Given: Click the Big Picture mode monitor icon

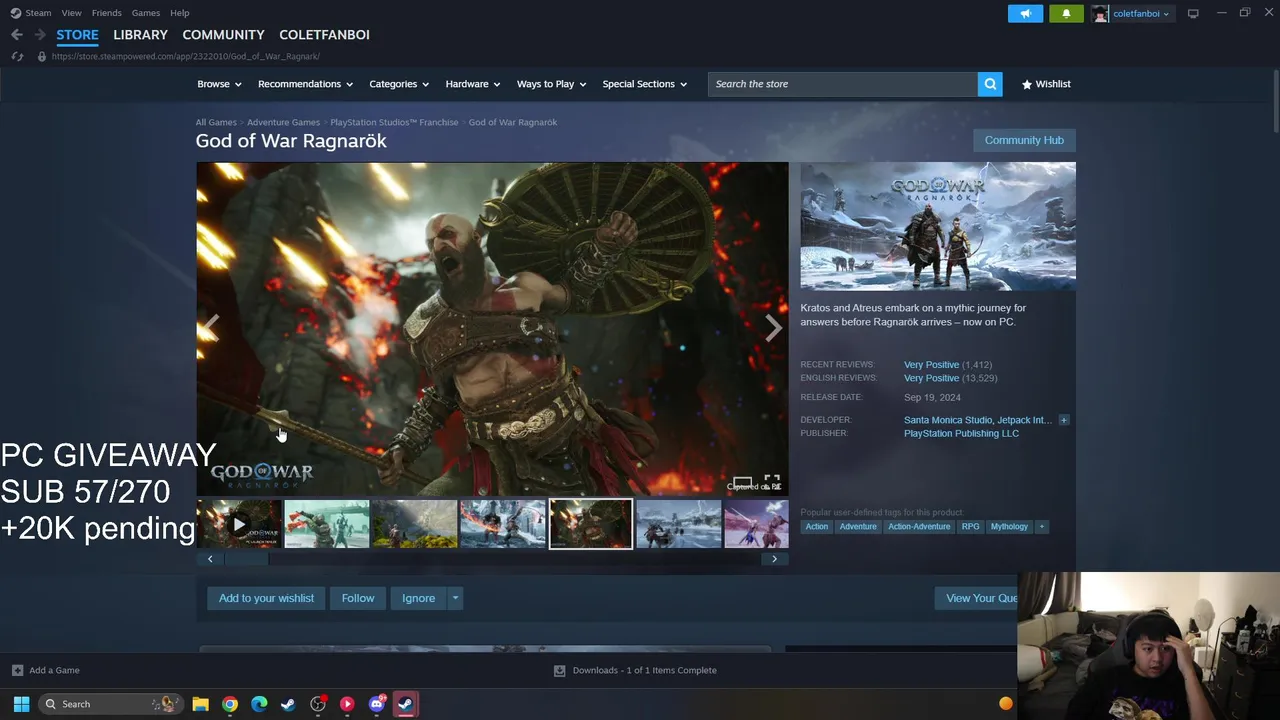Looking at the screenshot, I should pyautogui.click(x=1193, y=13).
